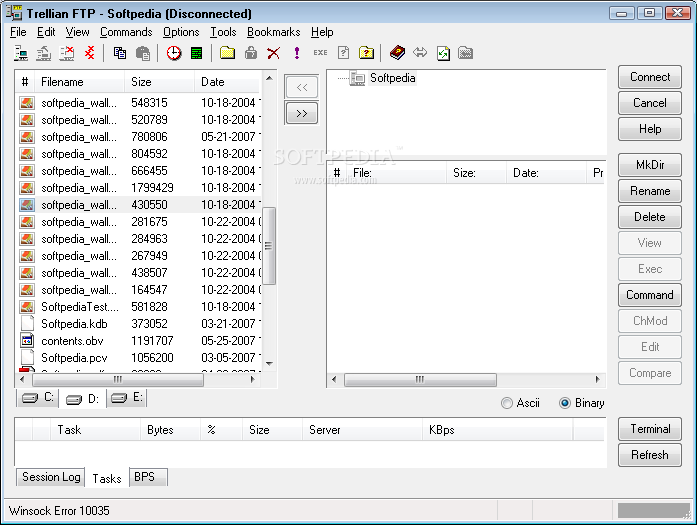Screen dimensions: 697x525
Task: Sort local files by Date column header
Action: 228,82
